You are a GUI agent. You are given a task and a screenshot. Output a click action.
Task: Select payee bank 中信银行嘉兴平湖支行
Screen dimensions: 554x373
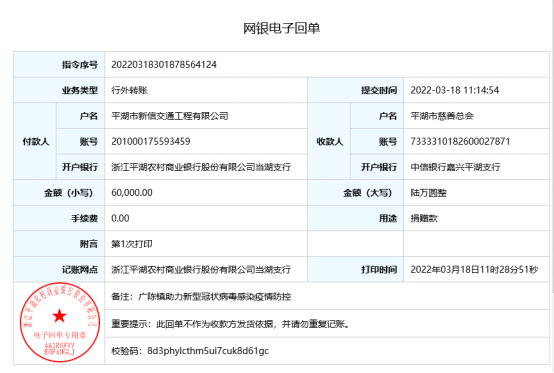click(x=455, y=167)
